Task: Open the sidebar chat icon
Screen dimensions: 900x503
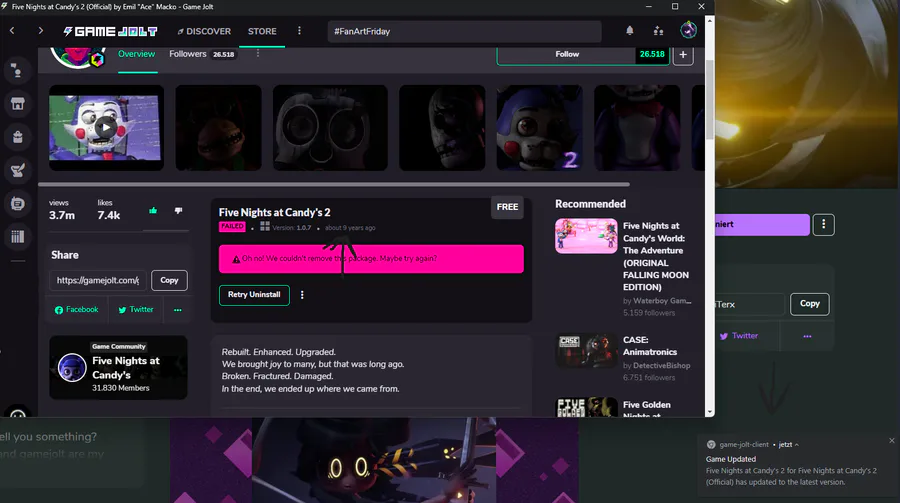Action: pyautogui.click(x=18, y=204)
